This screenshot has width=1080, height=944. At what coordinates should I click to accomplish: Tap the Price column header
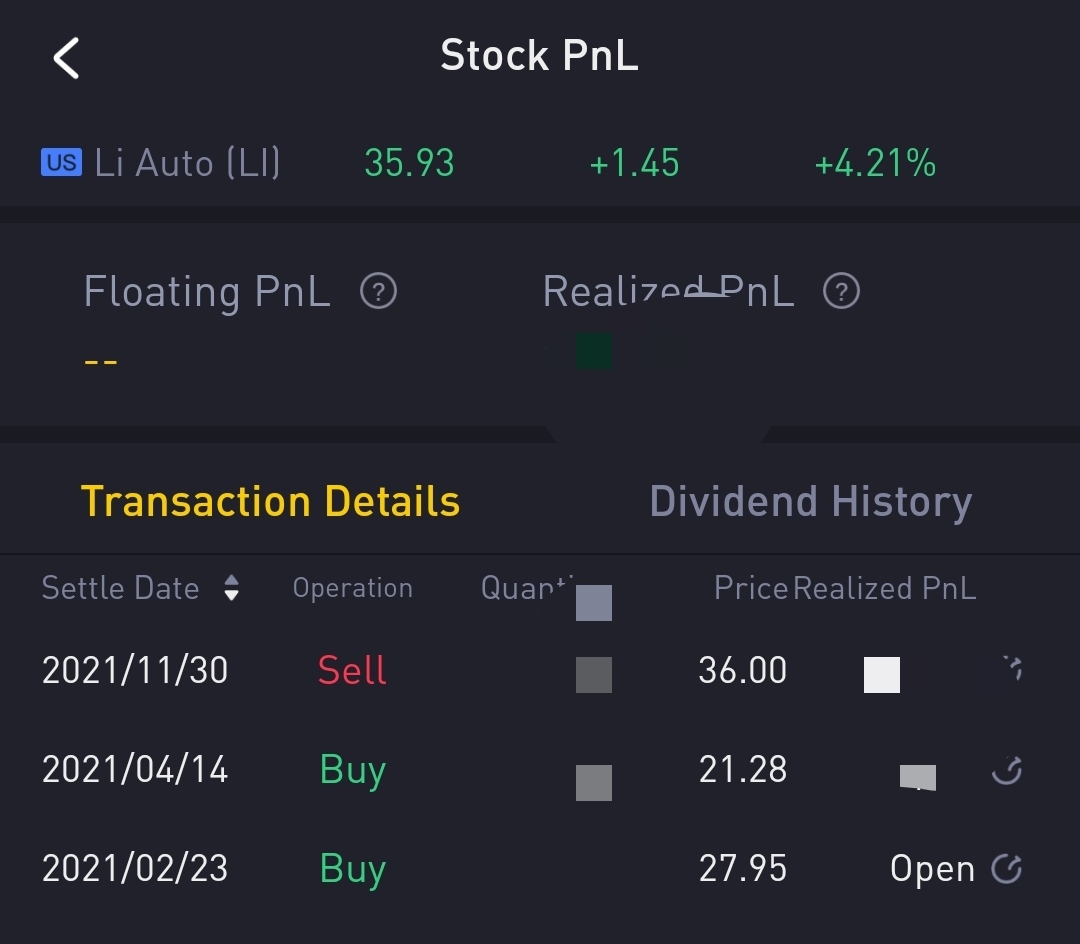751,588
